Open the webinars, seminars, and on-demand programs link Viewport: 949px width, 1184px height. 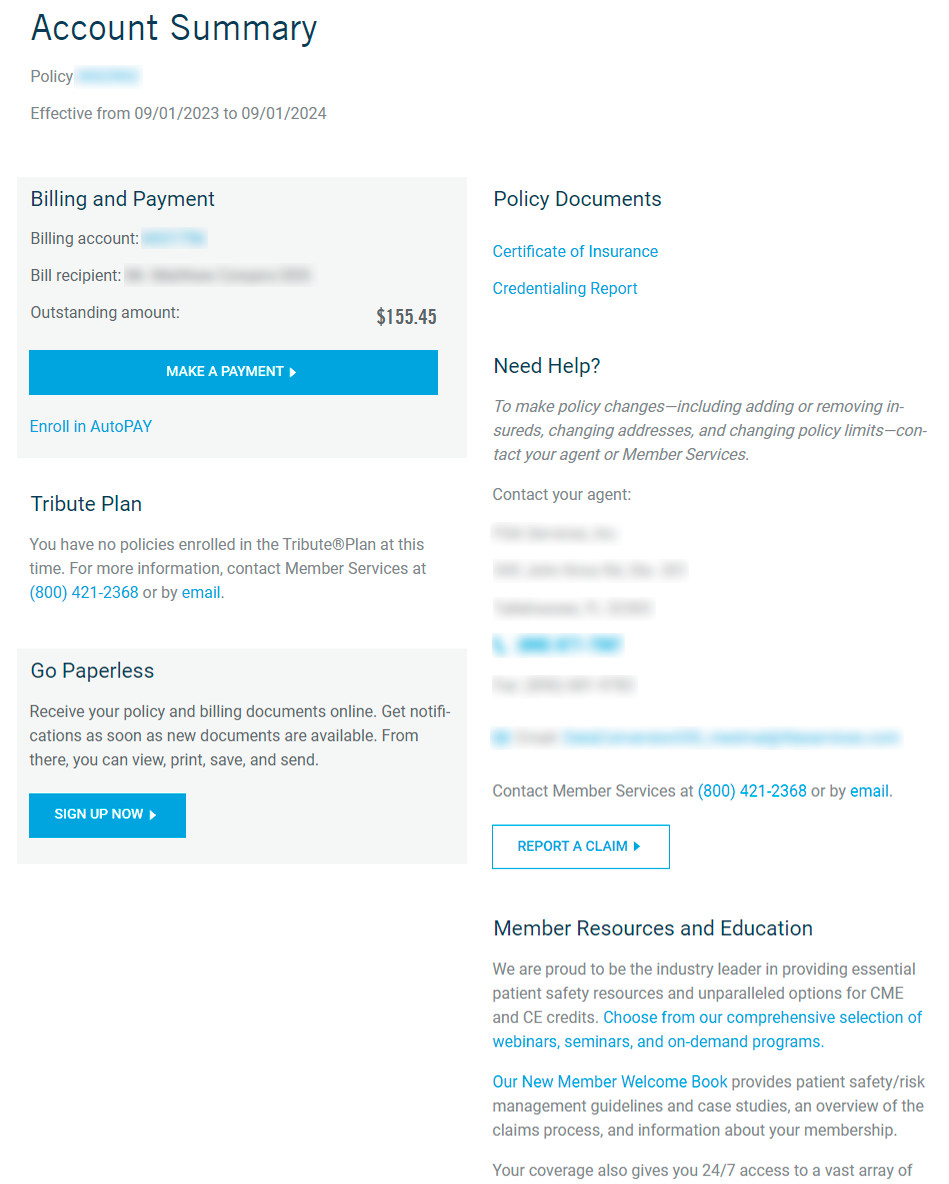(x=708, y=1029)
